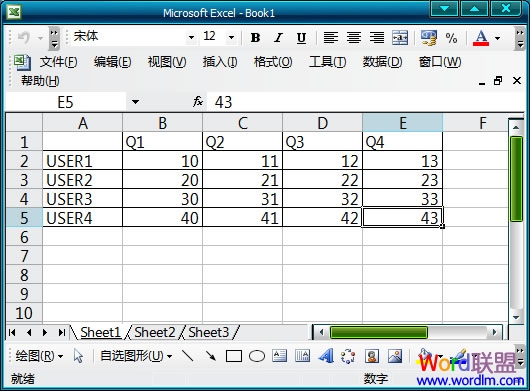Screen dimensions: 530x391
Task: Click horizontal scrollbar right arrow
Action: coord(495,333)
